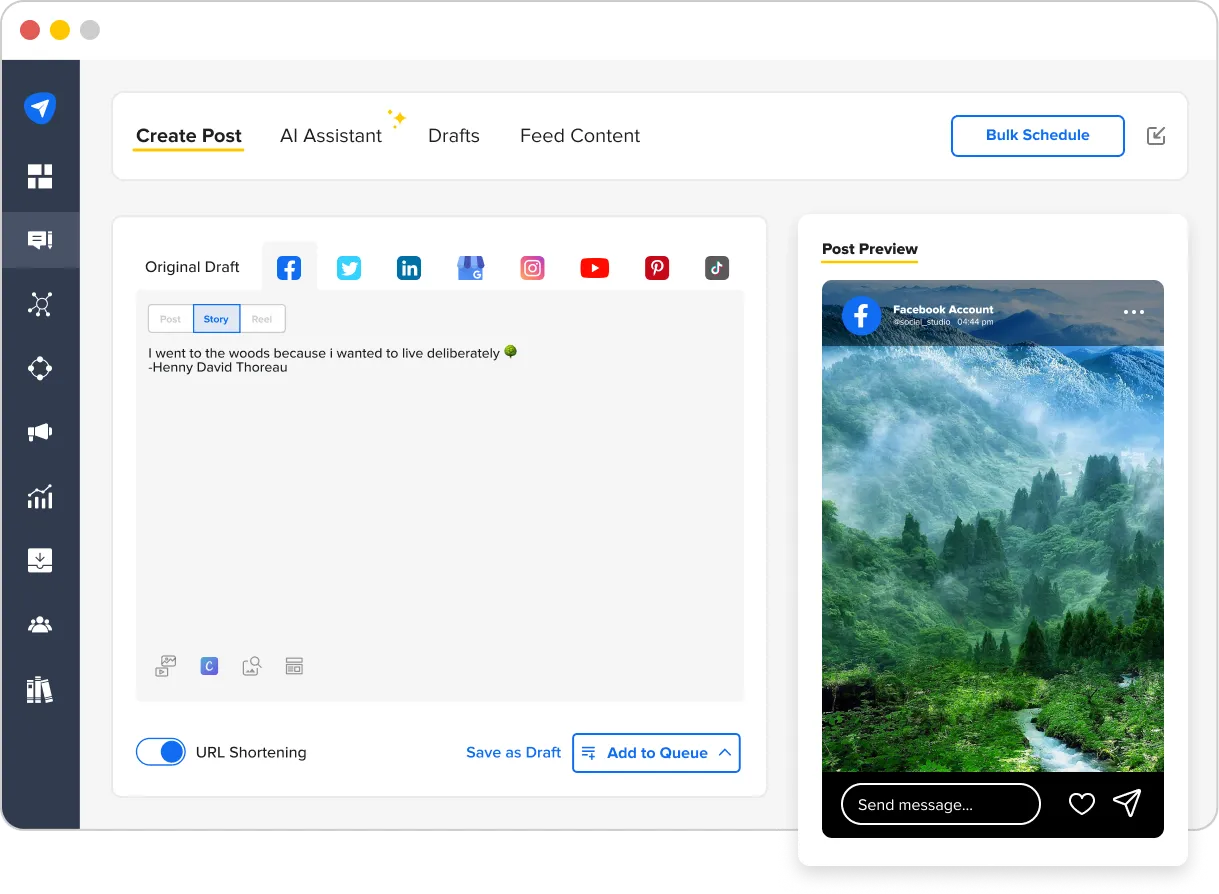Open Canva design integration icon
The image size is (1219, 894).
pos(209,666)
